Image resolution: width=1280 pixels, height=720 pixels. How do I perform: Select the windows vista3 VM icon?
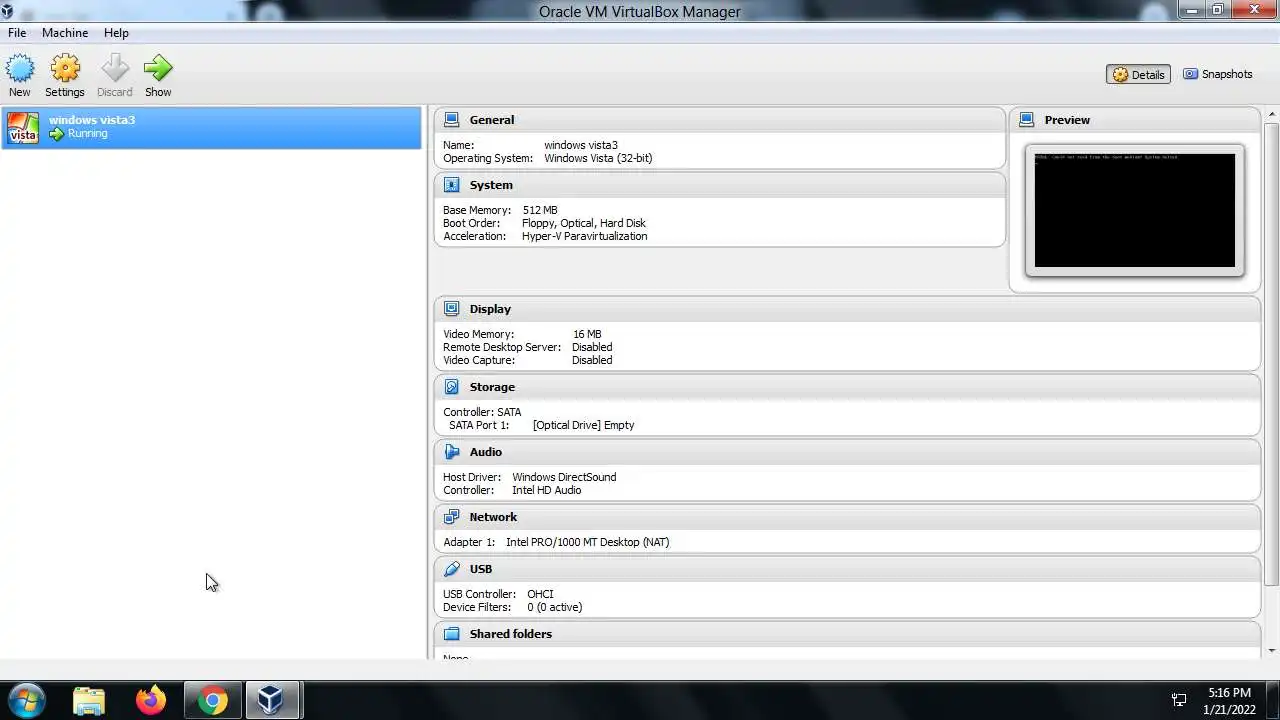[23, 127]
